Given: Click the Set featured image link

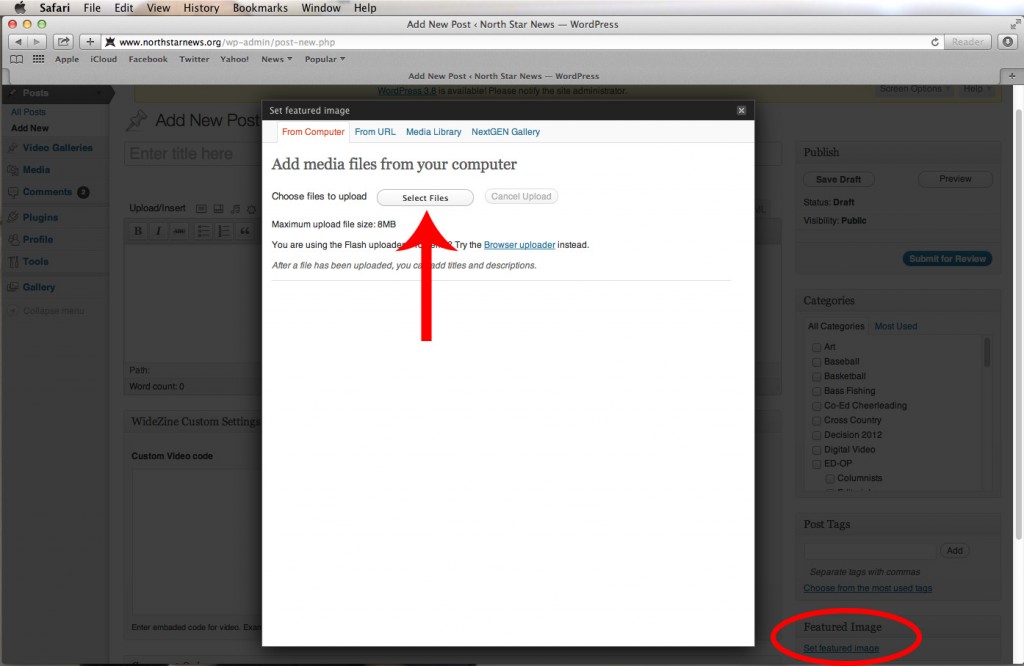Looking at the screenshot, I should point(840,648).
